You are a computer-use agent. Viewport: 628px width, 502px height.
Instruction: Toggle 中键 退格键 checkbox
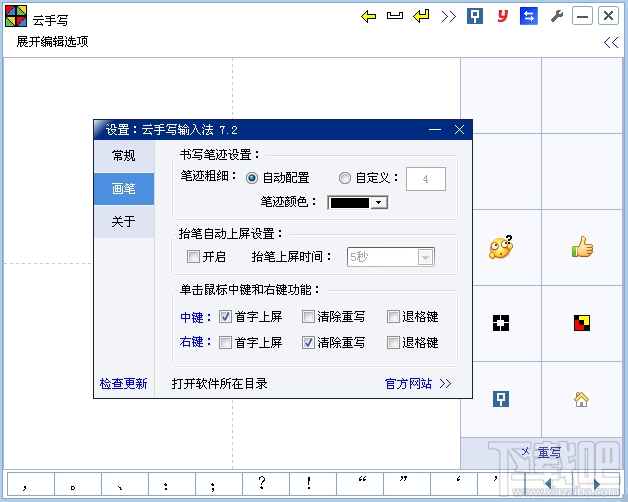pyautogui.click(x=393, y=317)
